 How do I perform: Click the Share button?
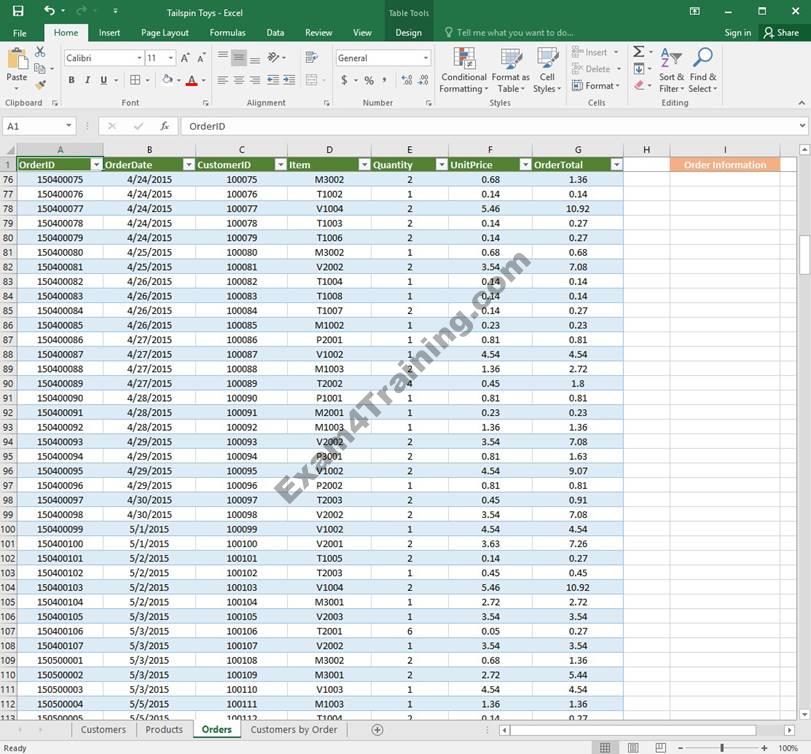[x=781, y=33]
